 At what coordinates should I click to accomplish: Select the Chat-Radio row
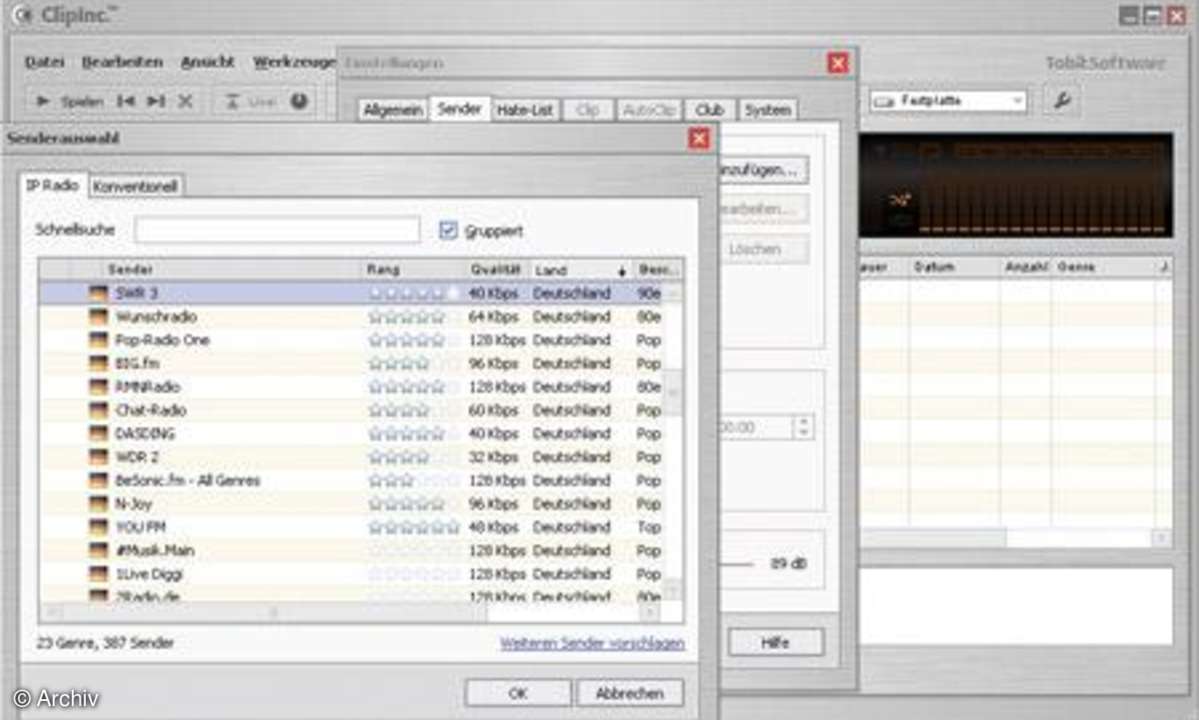(352, 410)
